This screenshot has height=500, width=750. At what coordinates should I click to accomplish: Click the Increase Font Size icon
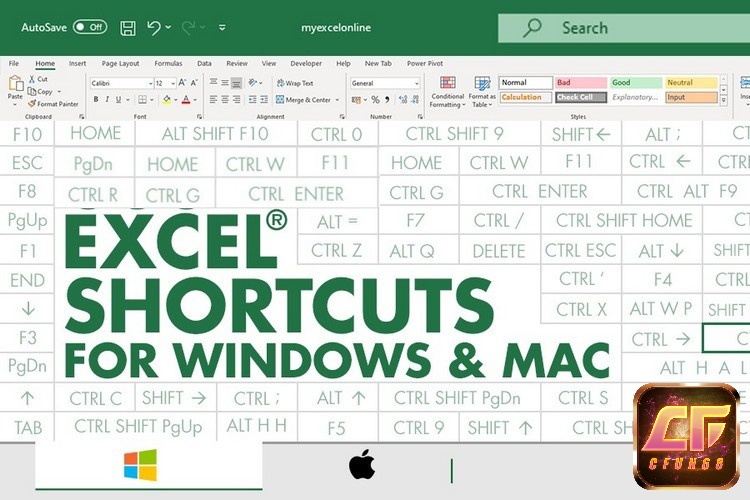pos(182,83)
